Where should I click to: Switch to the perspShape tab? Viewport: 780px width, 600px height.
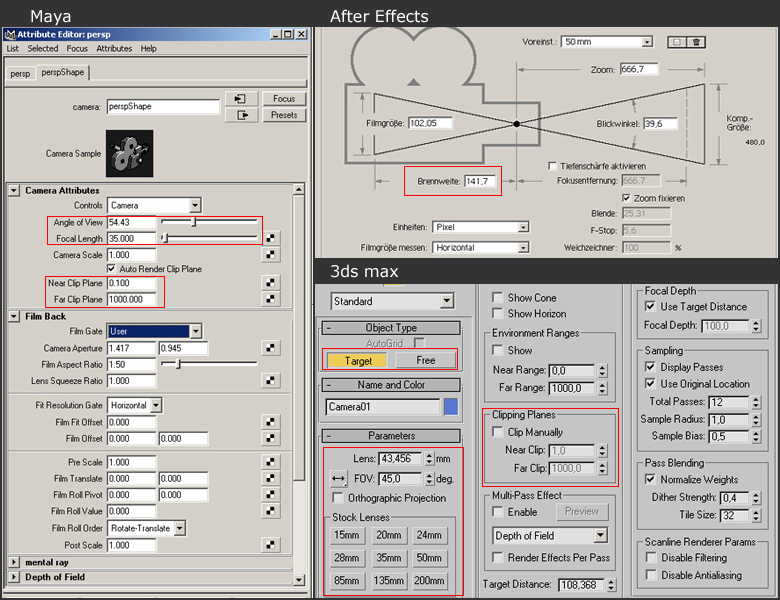63,72
